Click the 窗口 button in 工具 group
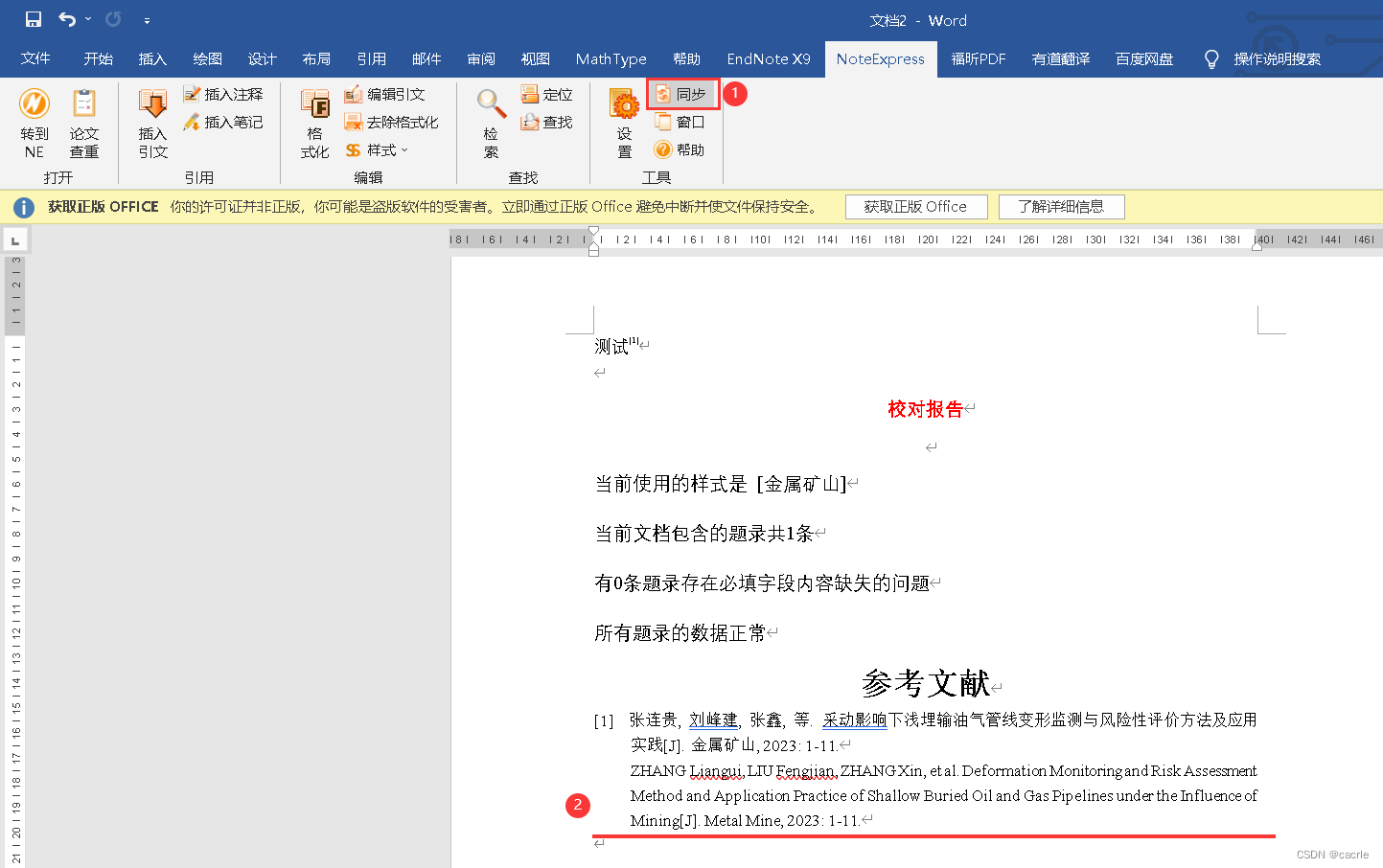Screen dimensions: 1383x868 (x=680, y=122)
